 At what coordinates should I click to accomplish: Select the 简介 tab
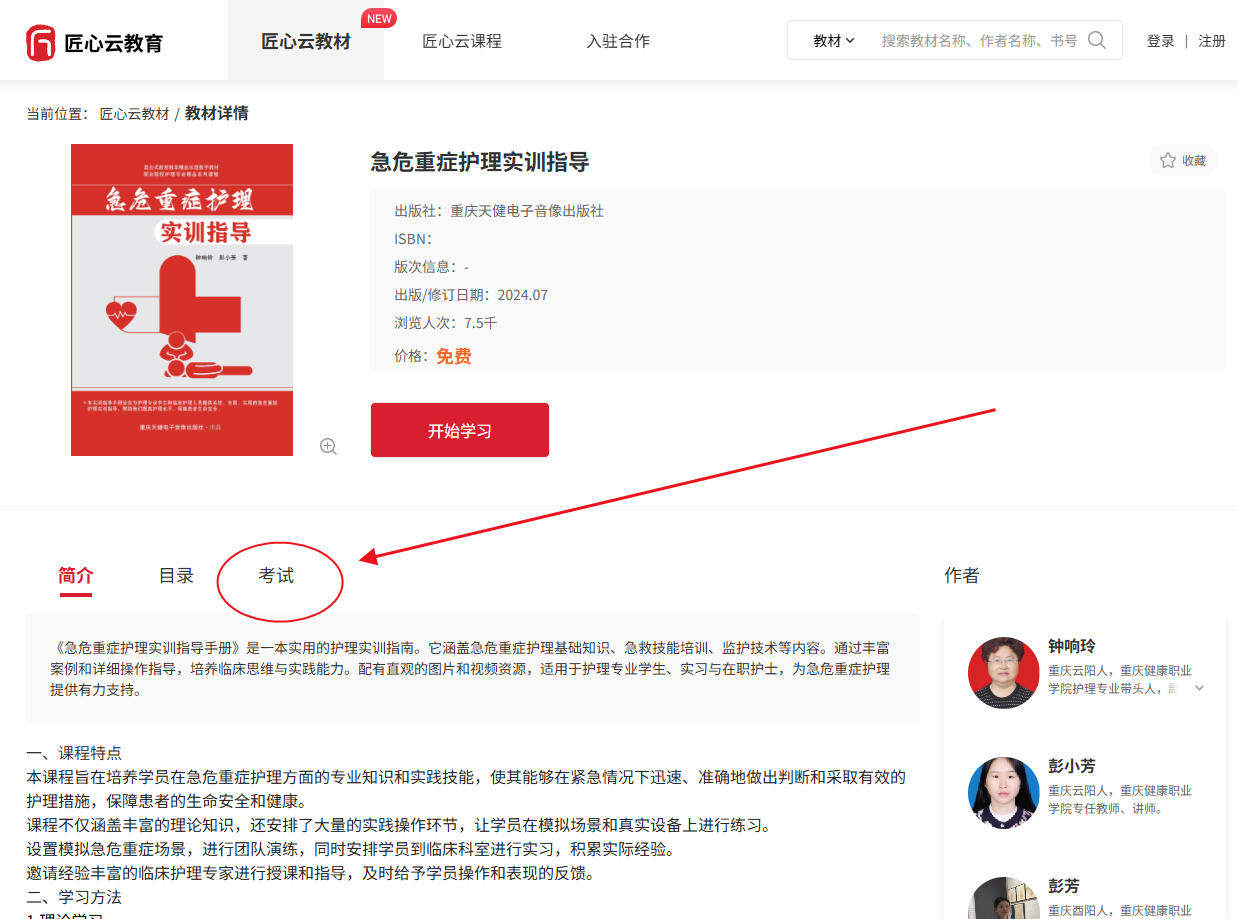tap(76, 576)
